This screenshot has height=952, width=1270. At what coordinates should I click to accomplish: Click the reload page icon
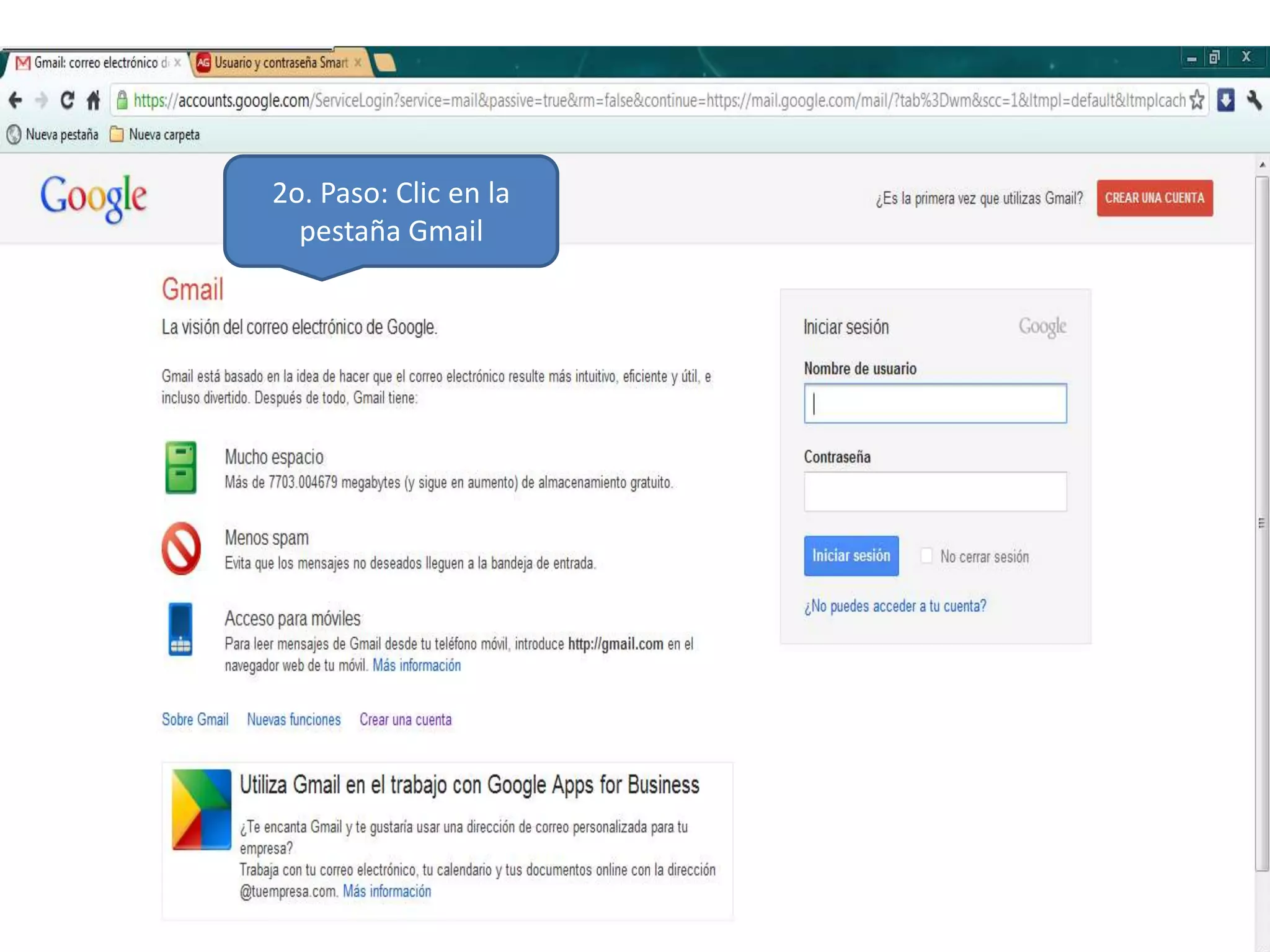point(67,100)
